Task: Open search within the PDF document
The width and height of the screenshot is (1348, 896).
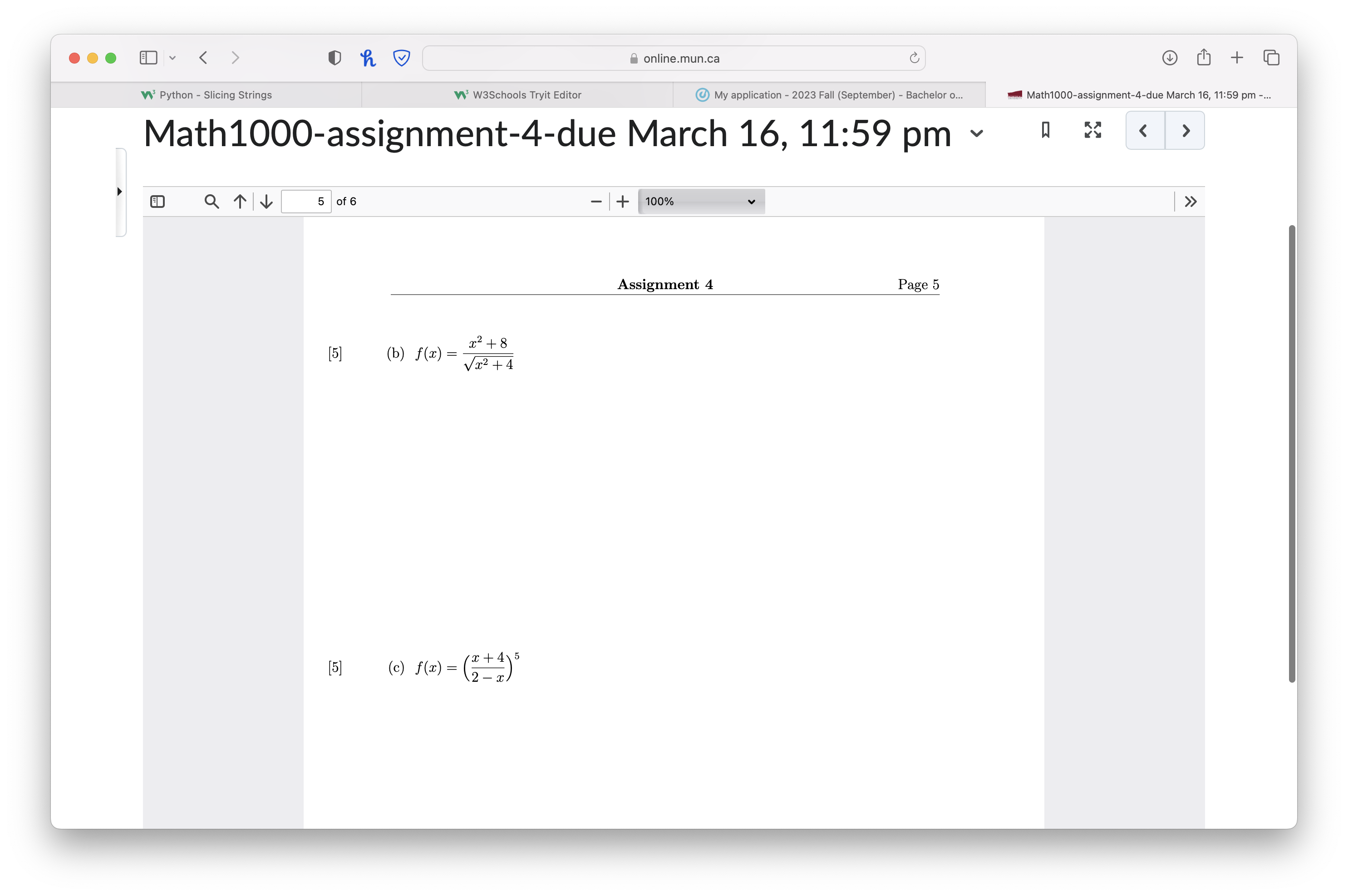Action: coord(211,201)
